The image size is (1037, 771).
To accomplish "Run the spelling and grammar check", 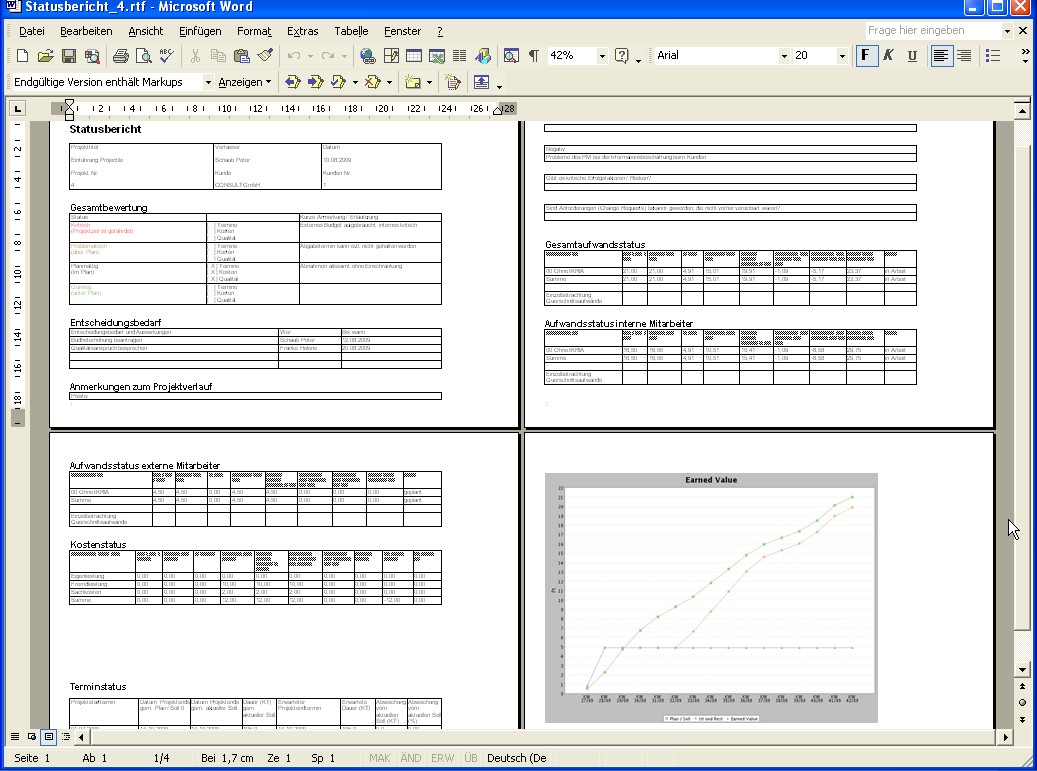I will coord(167,56).
